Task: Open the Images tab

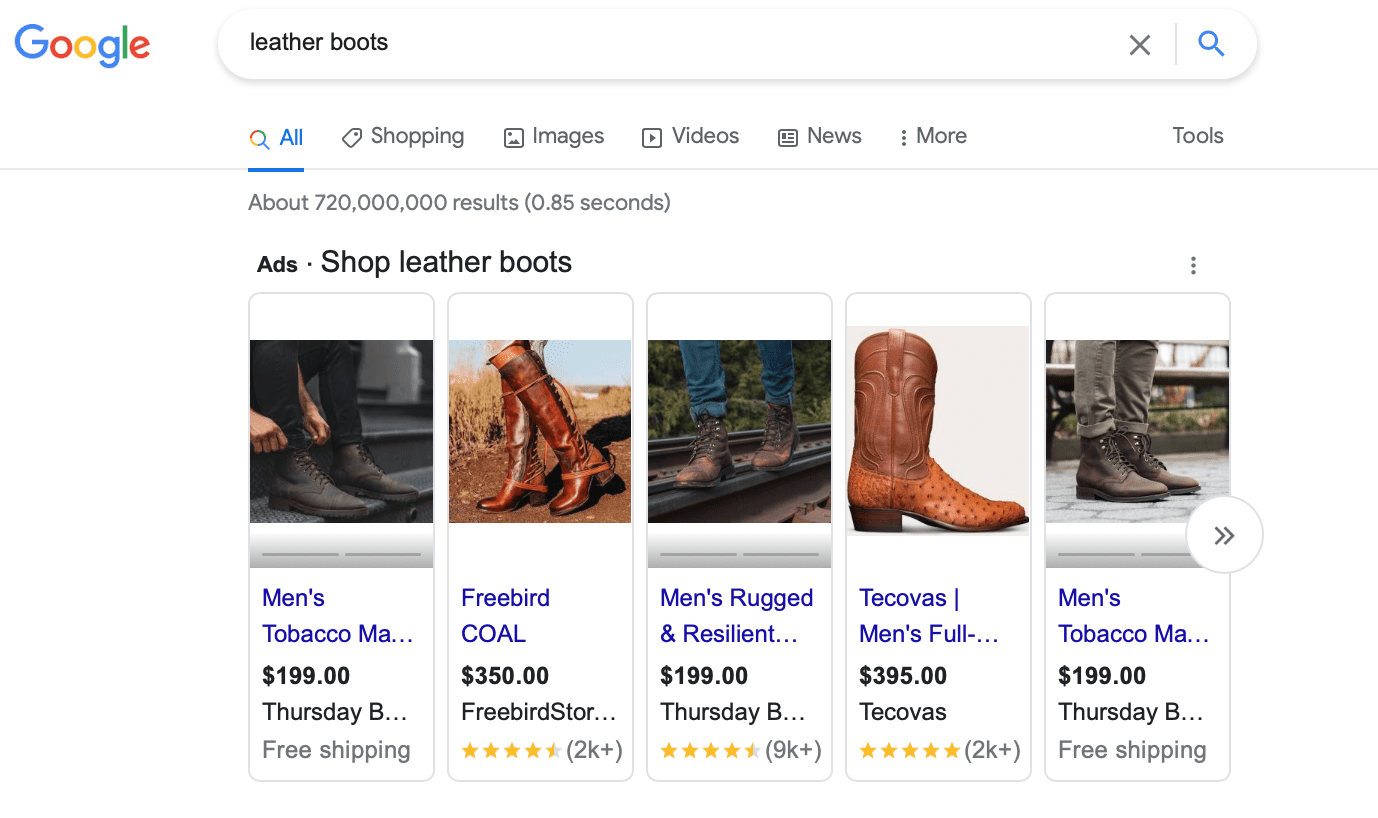Action: 554,137
